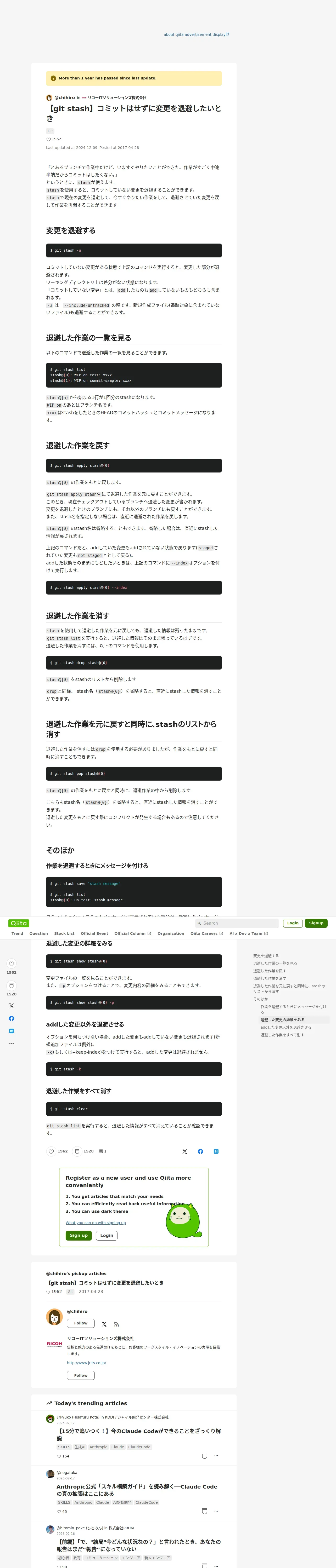Open the pickup article 【git stash】 title link
The height and width of the screenshot is (1568, 336).
tap(105, 1283)
